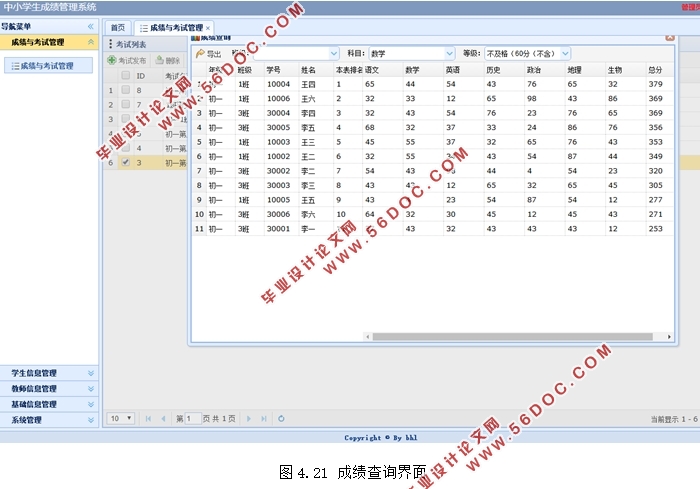700x489 pixels.
Task: Check the box for exam row ID 7
Action: [125, 104]
